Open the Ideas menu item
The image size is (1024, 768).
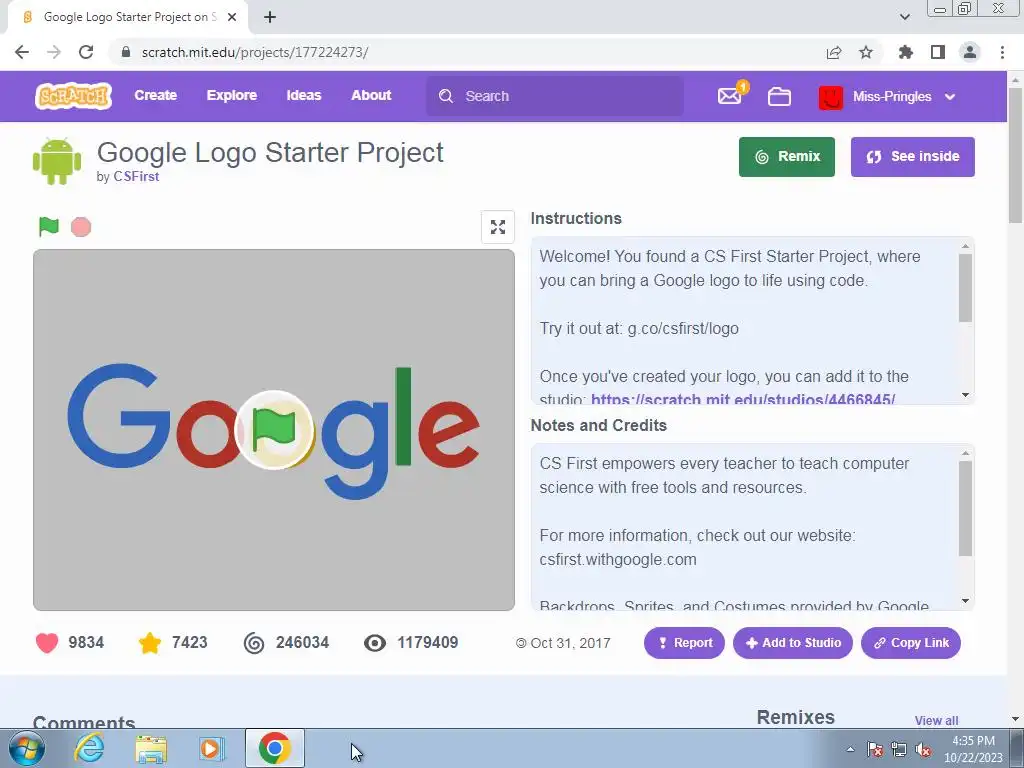click(304, 95)
